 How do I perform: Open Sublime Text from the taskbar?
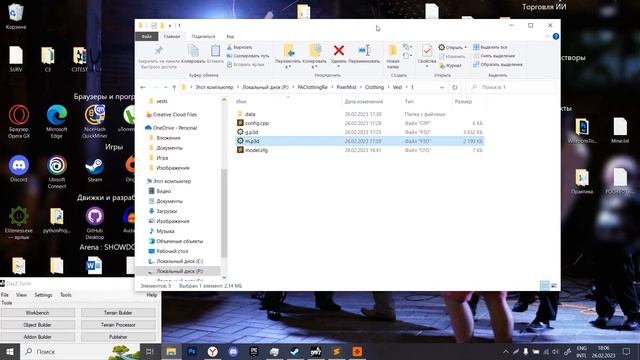336,351
